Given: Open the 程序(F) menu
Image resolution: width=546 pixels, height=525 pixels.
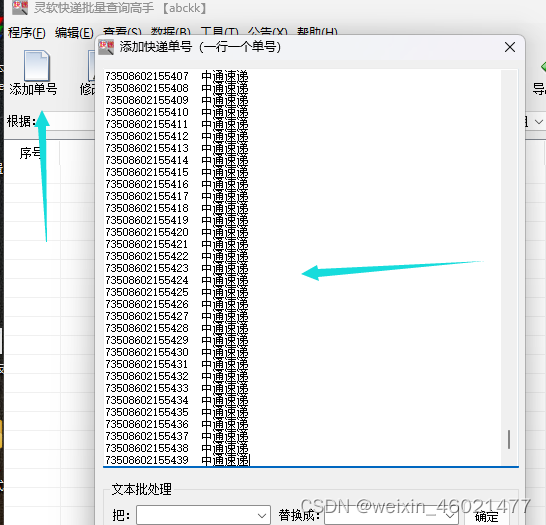Looking at the screenshot, I should pyautogui.click(x=26, y=32).
